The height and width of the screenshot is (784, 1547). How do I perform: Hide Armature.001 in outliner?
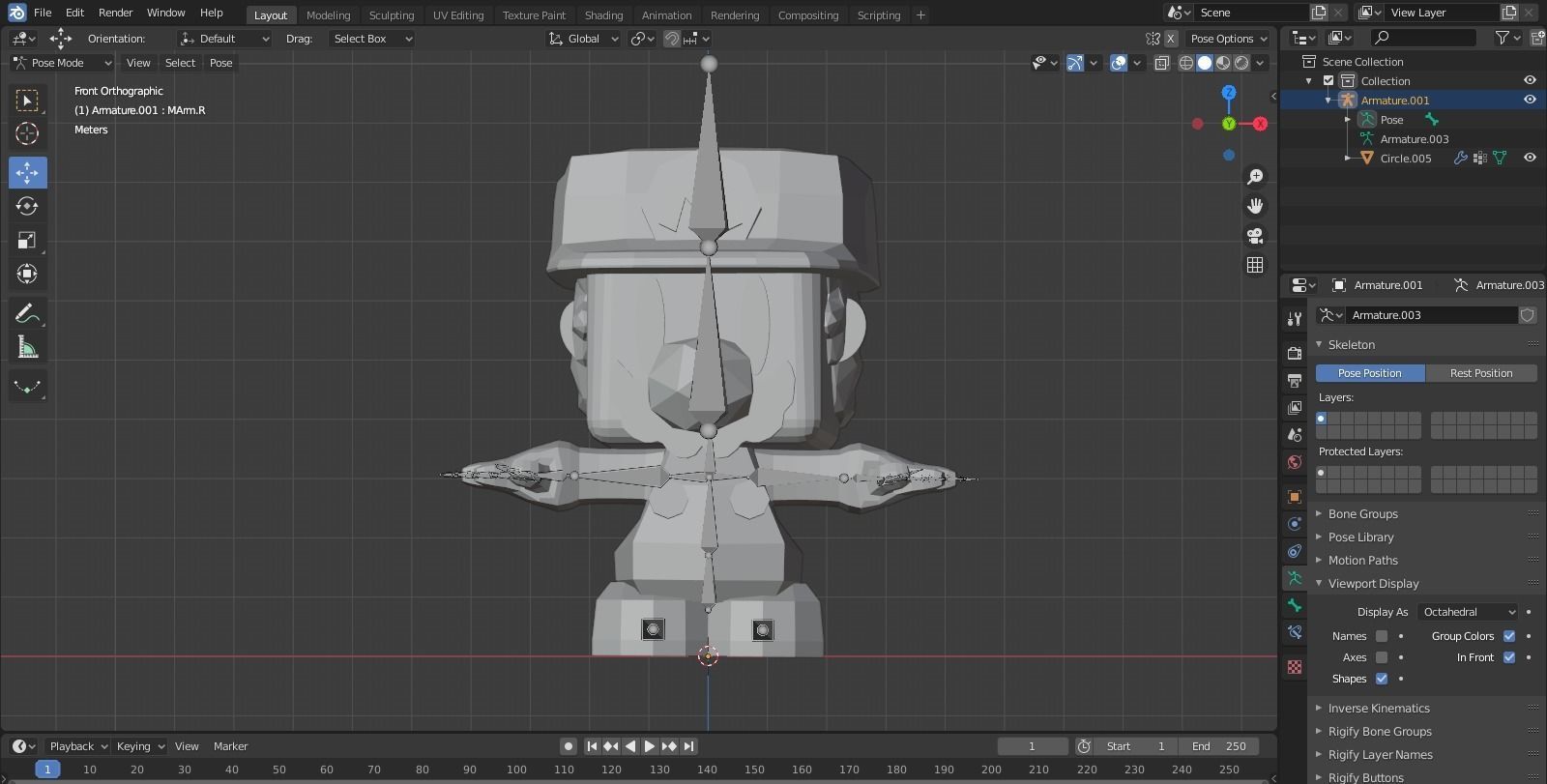point(1530,100)
